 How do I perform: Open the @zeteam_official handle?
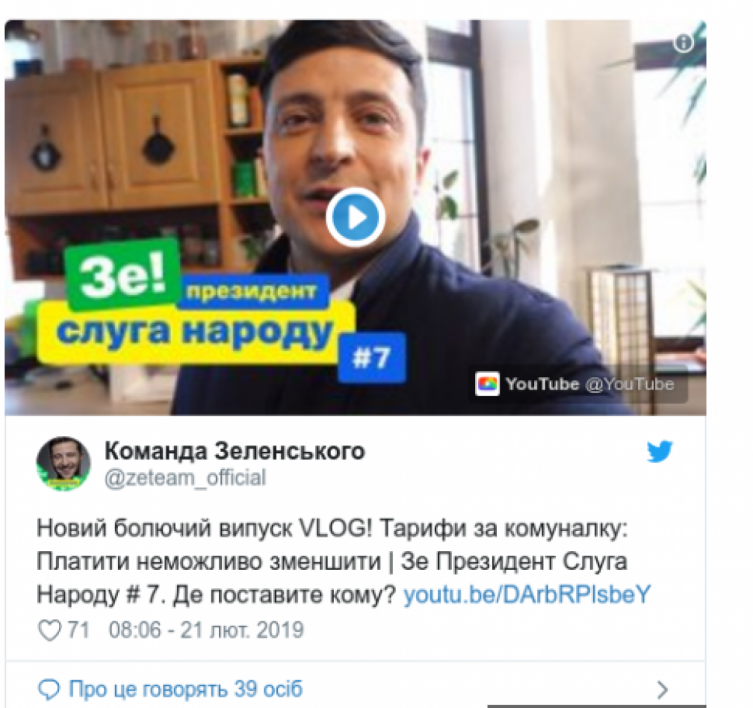(x=185, y=478)
